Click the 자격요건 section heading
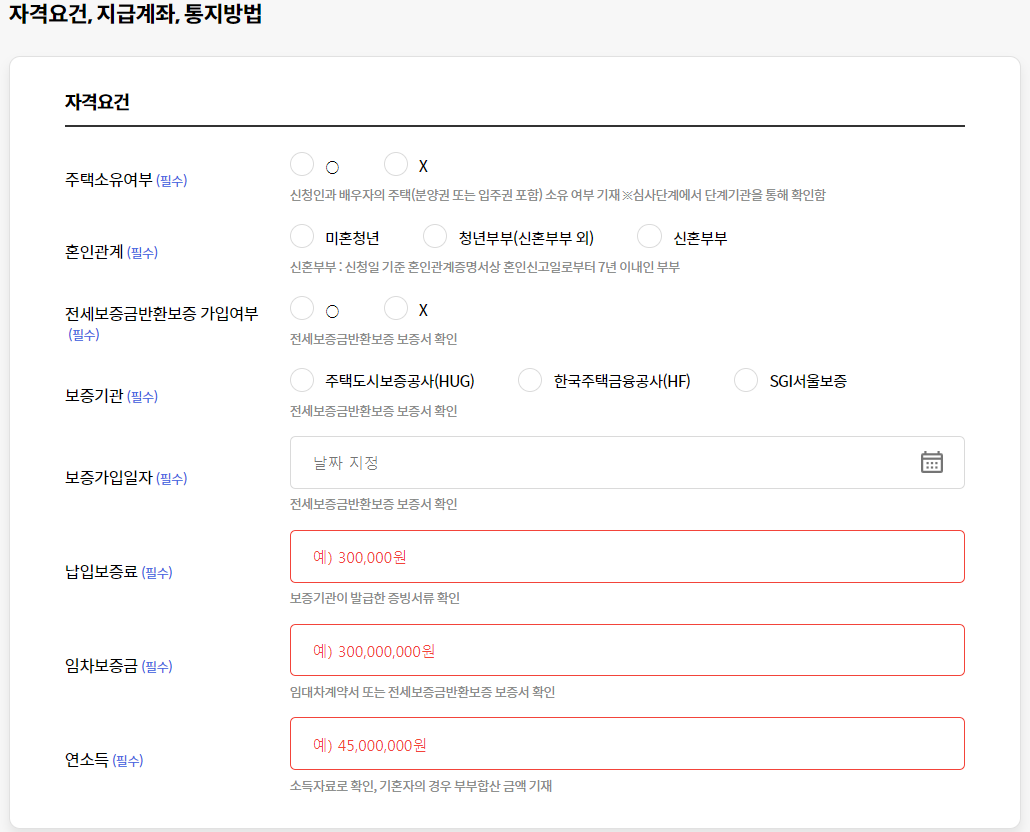The image size is (1030, 832). click(x=97, y=102)
